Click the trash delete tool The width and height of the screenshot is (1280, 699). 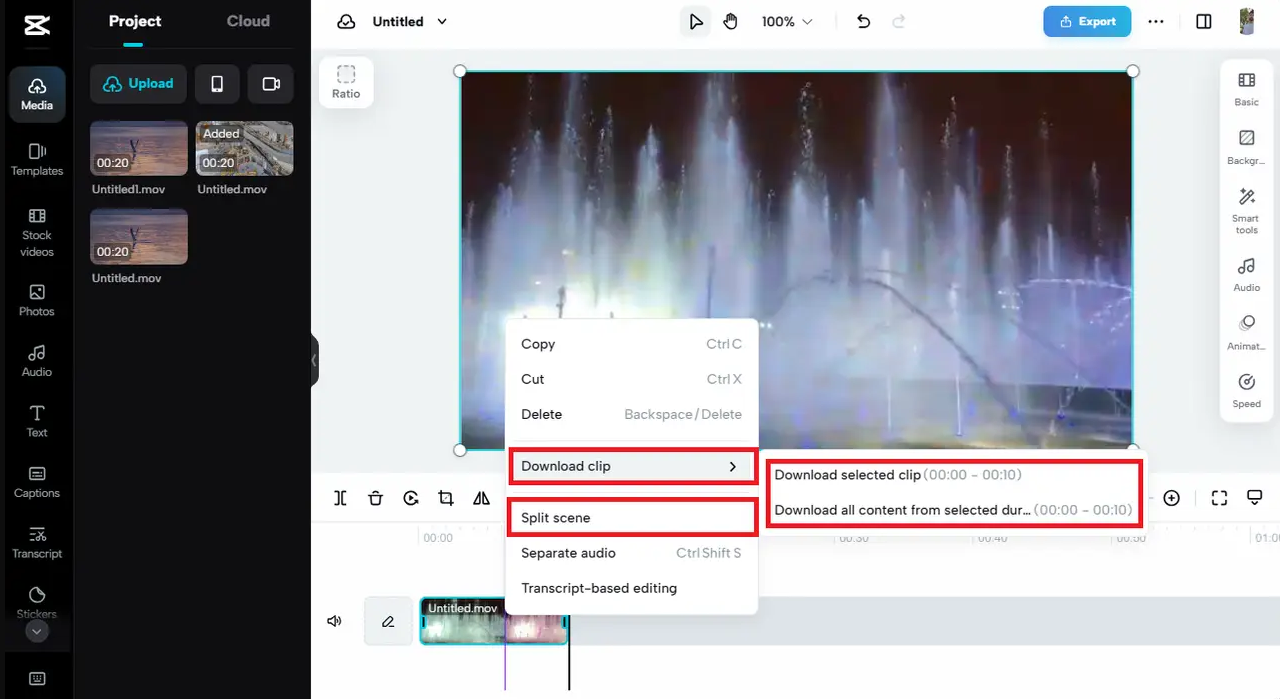[x=375, y=498]
